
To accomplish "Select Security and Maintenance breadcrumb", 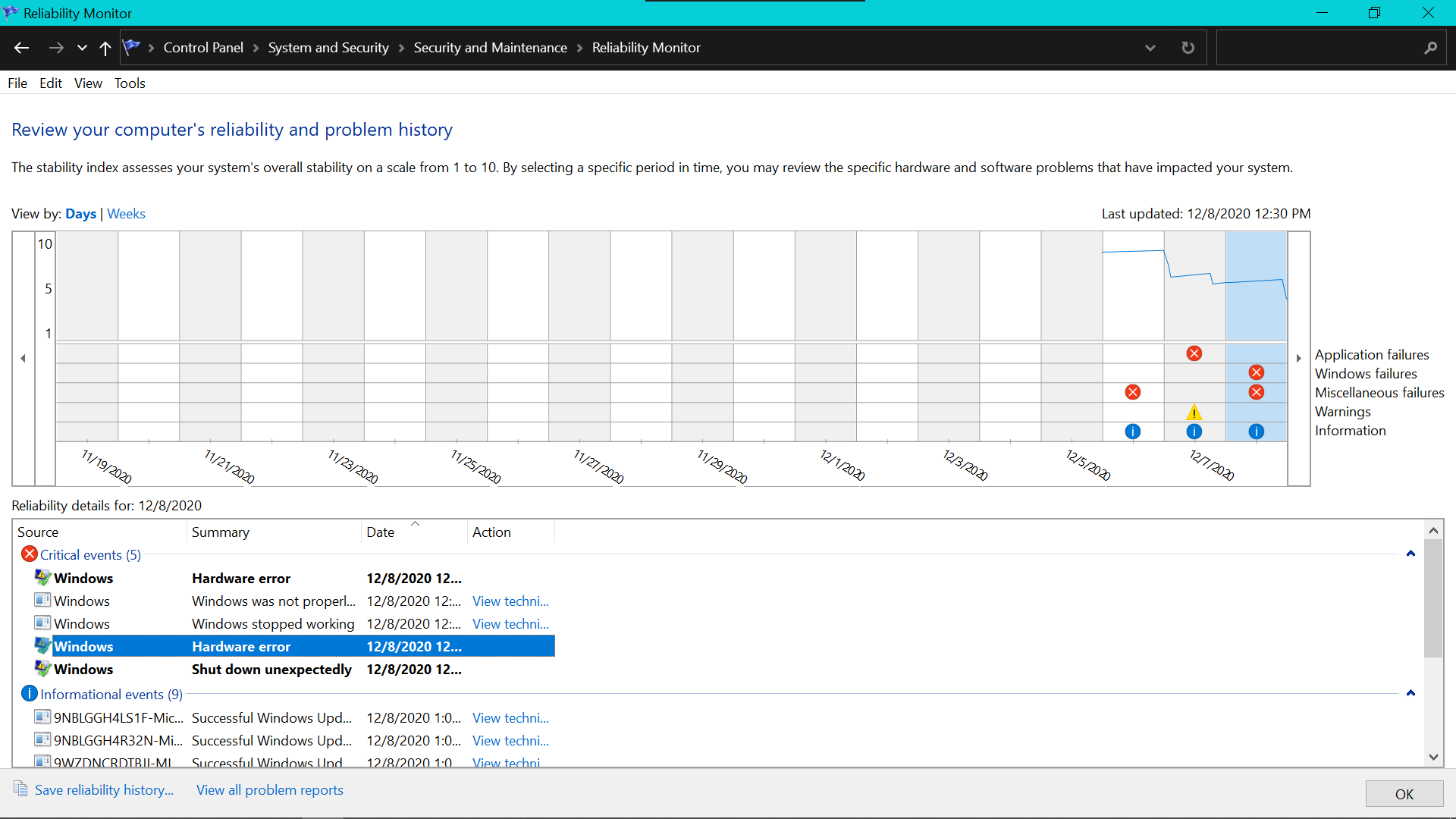I will pos(491,48).
